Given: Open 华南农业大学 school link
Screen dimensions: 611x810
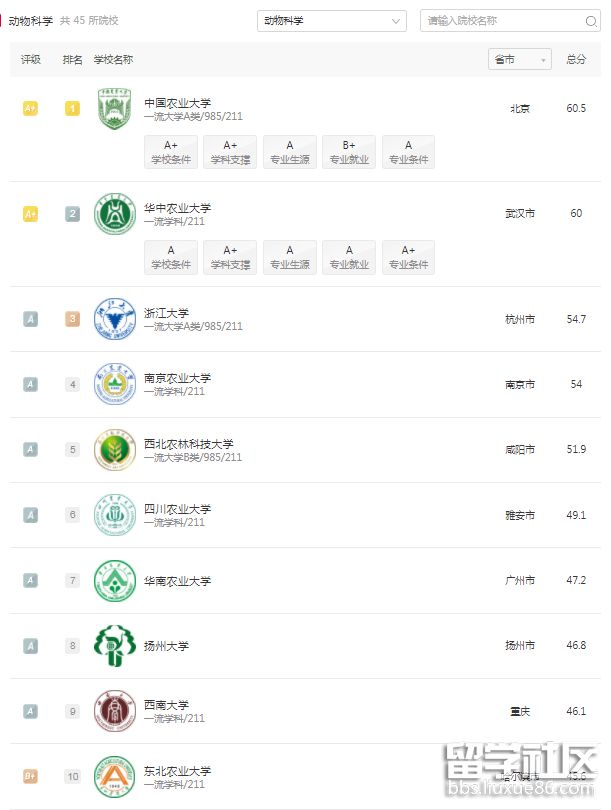Looking at the screenshot, I should [178, 581].
